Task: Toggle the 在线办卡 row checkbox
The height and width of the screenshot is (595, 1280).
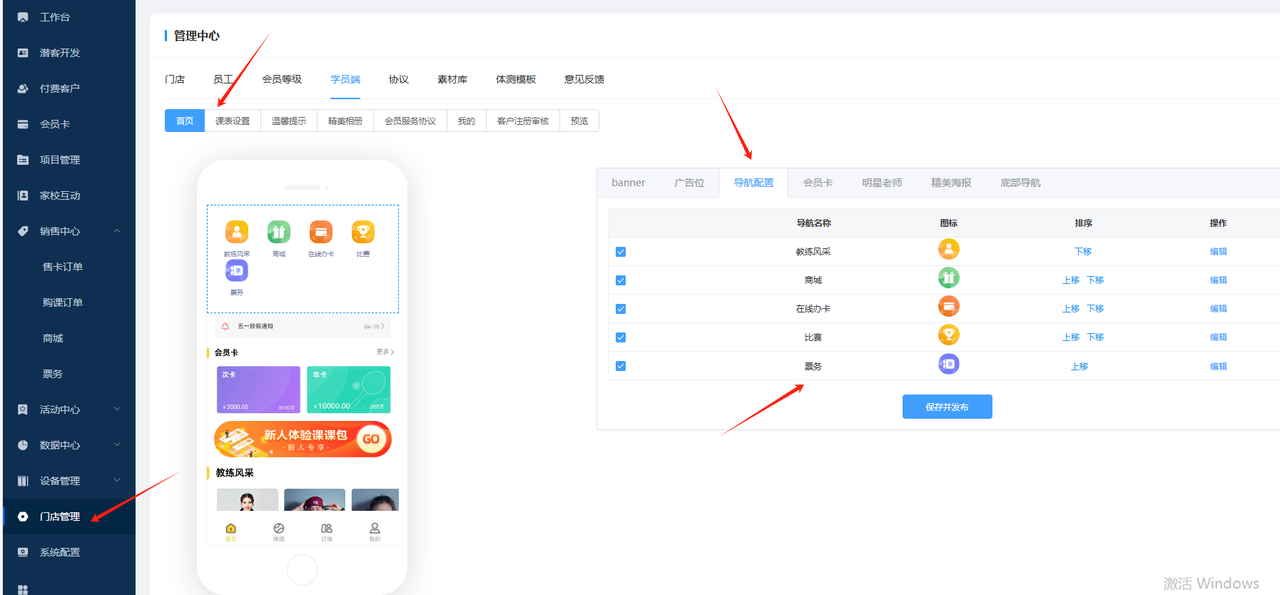Action: tap(620, 309)
